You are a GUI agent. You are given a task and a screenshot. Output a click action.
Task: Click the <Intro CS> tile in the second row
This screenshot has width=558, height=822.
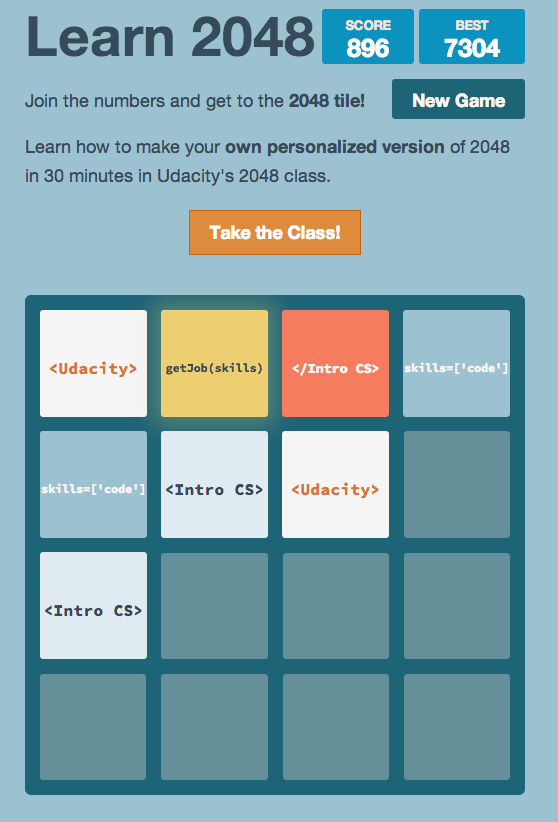pos(214,484)
